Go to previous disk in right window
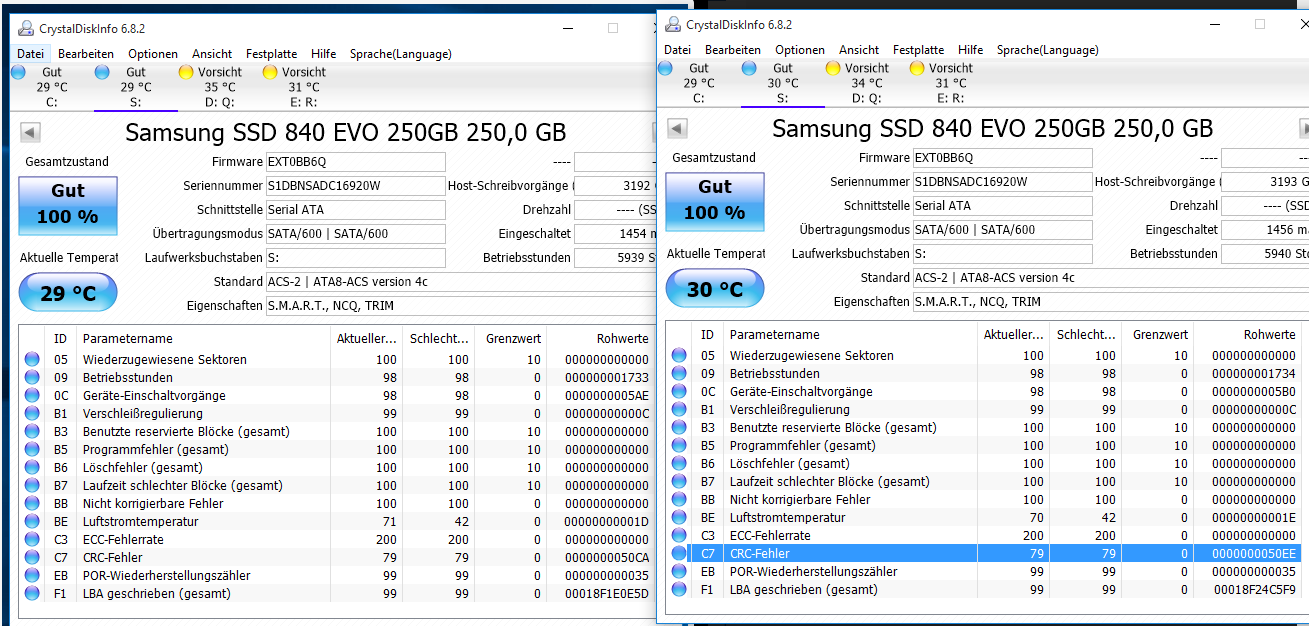Screen dimensions: 1309x626 (677, 128)
